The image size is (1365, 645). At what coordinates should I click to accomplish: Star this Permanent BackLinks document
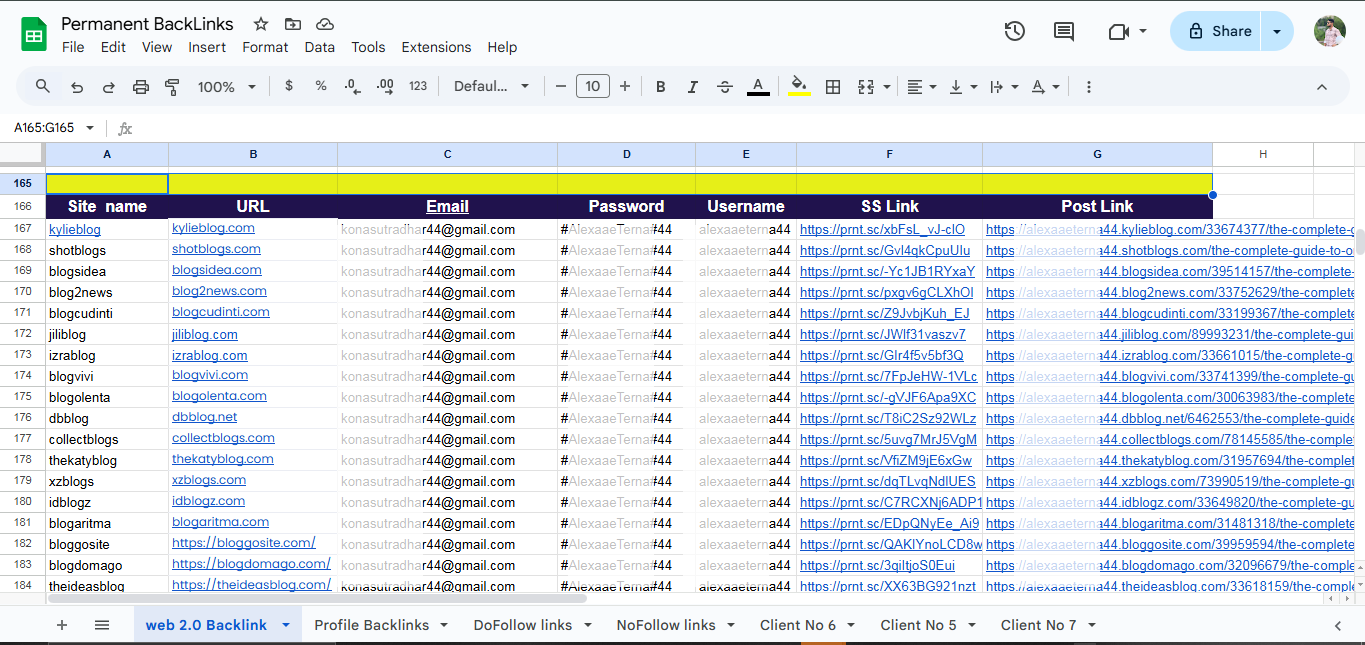(x=261, y=24)
